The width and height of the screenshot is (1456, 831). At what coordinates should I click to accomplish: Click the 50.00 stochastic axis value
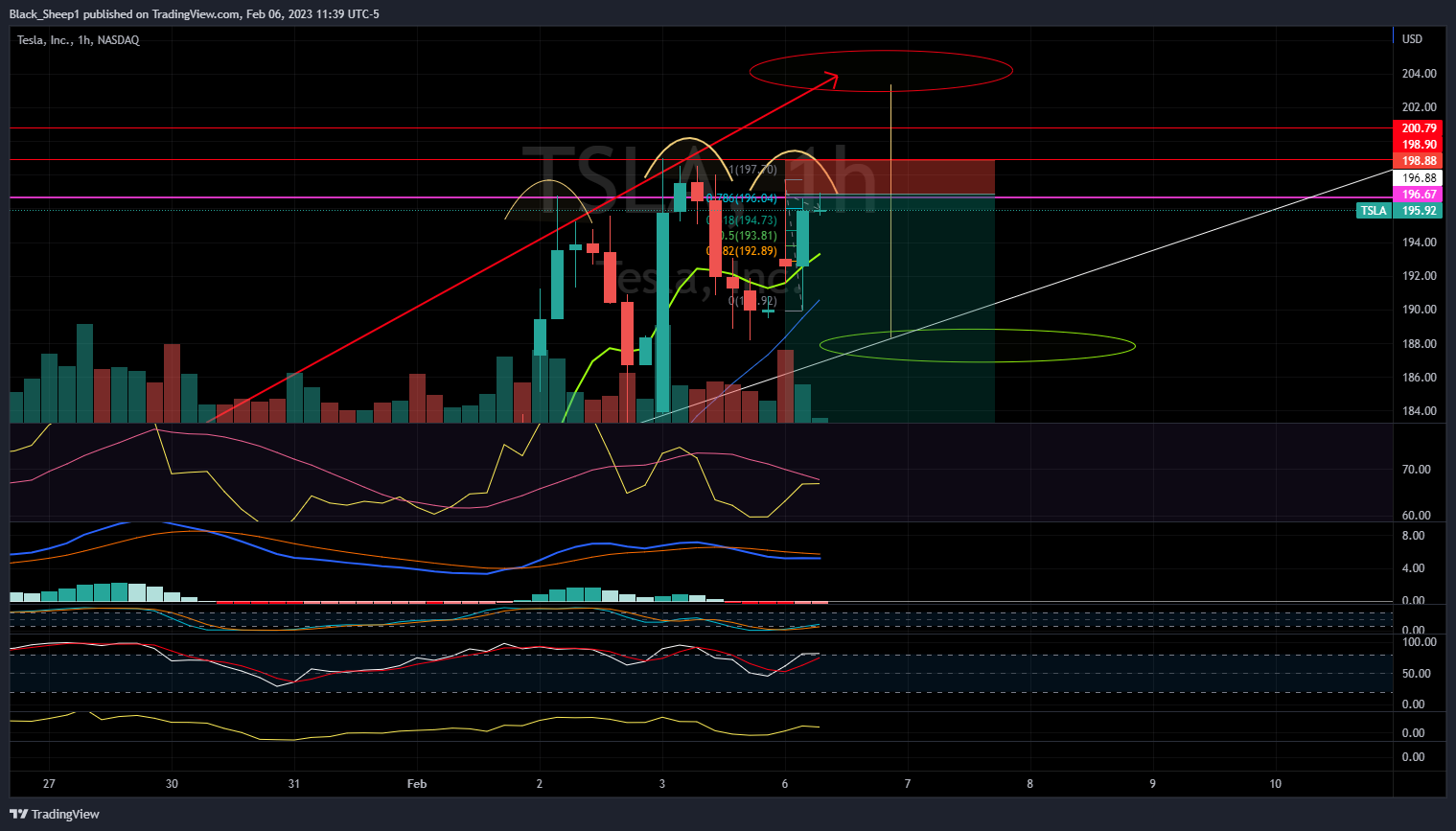[1416, 674]
